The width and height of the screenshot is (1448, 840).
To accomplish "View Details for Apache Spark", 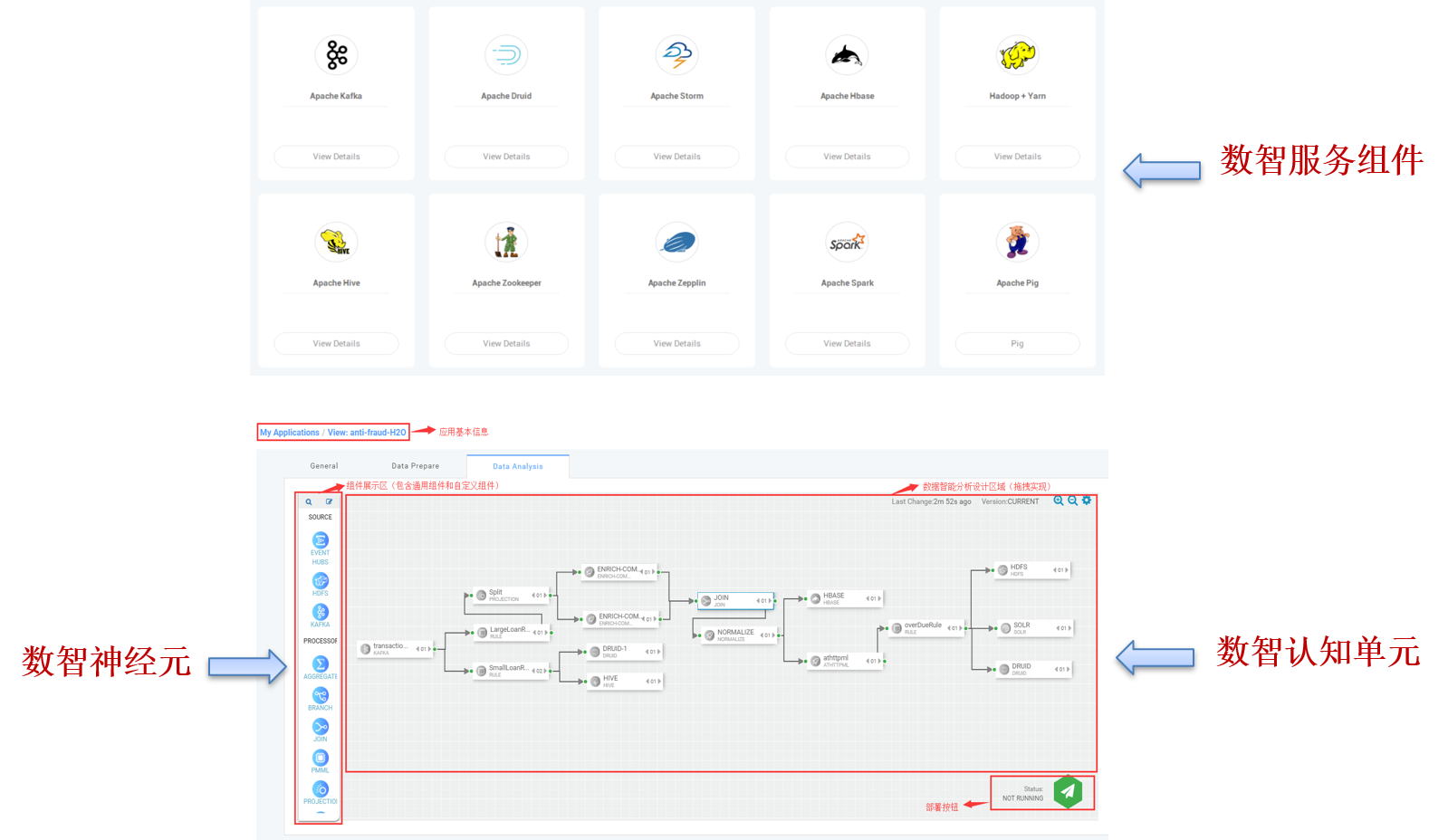I will tap(847, 344).
